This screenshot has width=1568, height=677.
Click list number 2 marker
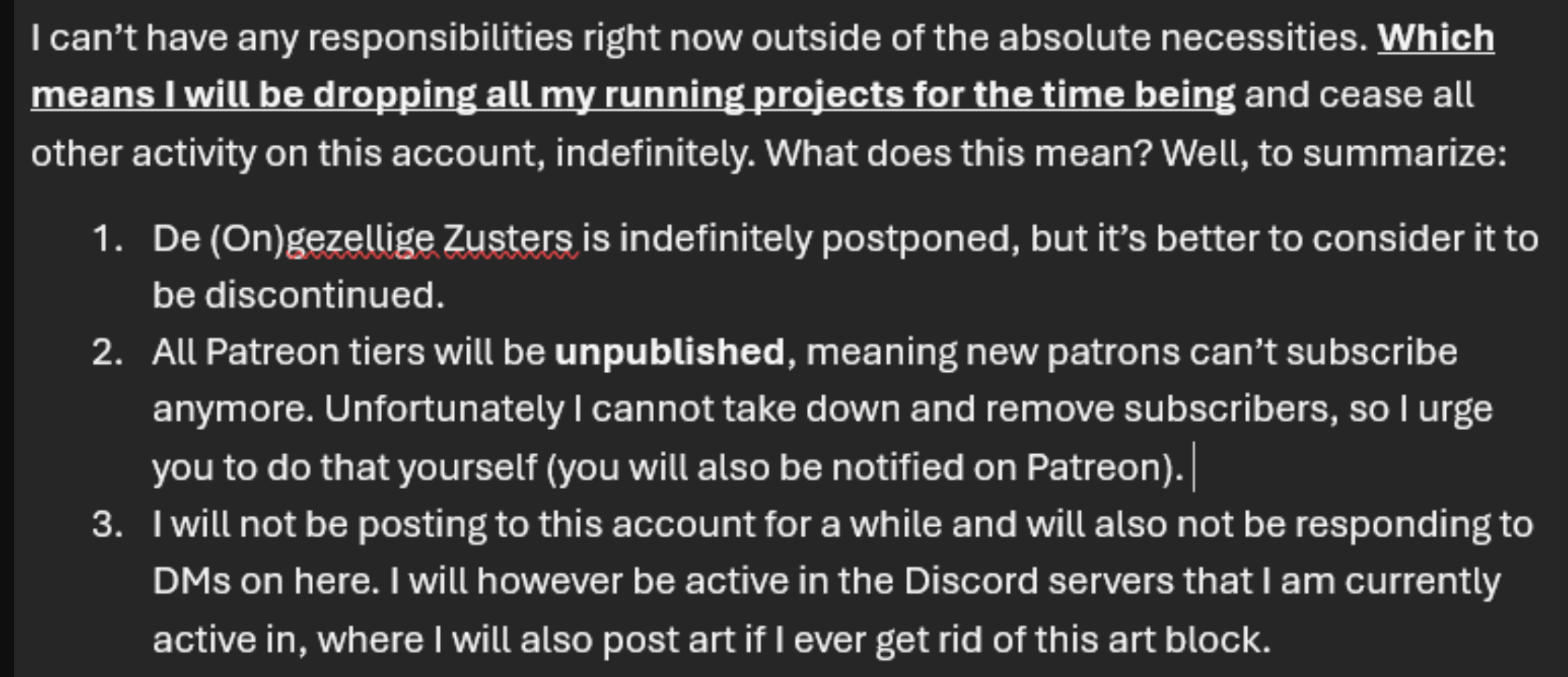coord(107,352)
